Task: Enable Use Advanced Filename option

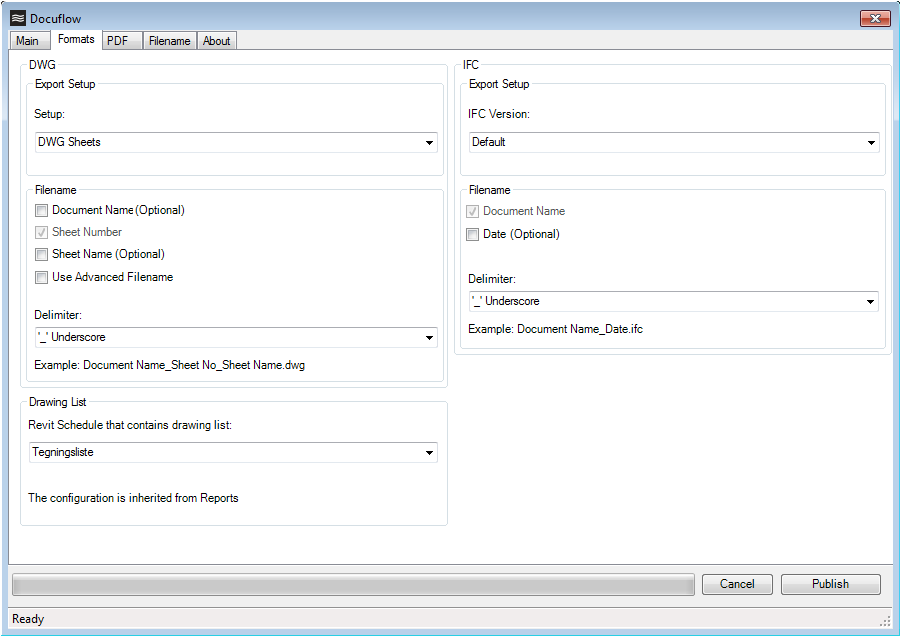Action: pos(41,277)
